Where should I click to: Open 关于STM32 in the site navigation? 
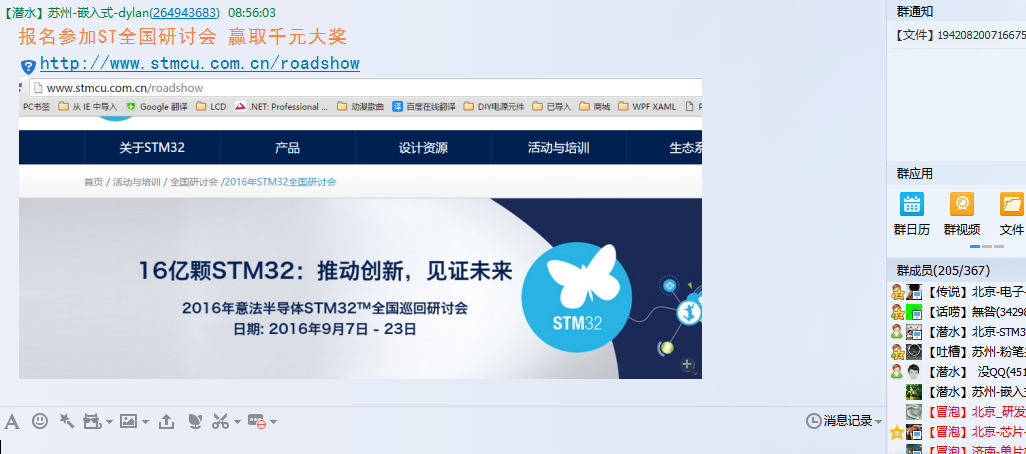152,148
